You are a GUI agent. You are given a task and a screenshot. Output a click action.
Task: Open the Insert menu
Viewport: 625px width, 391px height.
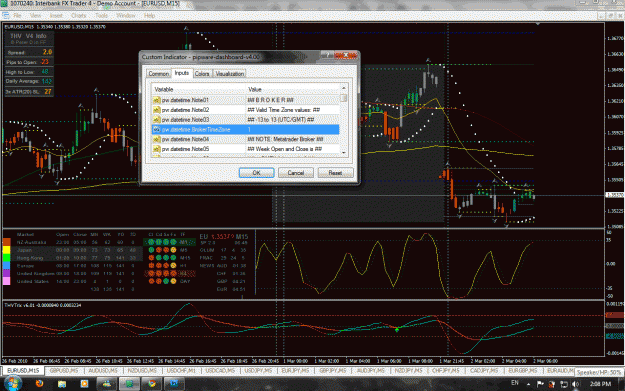pos(56,16)
